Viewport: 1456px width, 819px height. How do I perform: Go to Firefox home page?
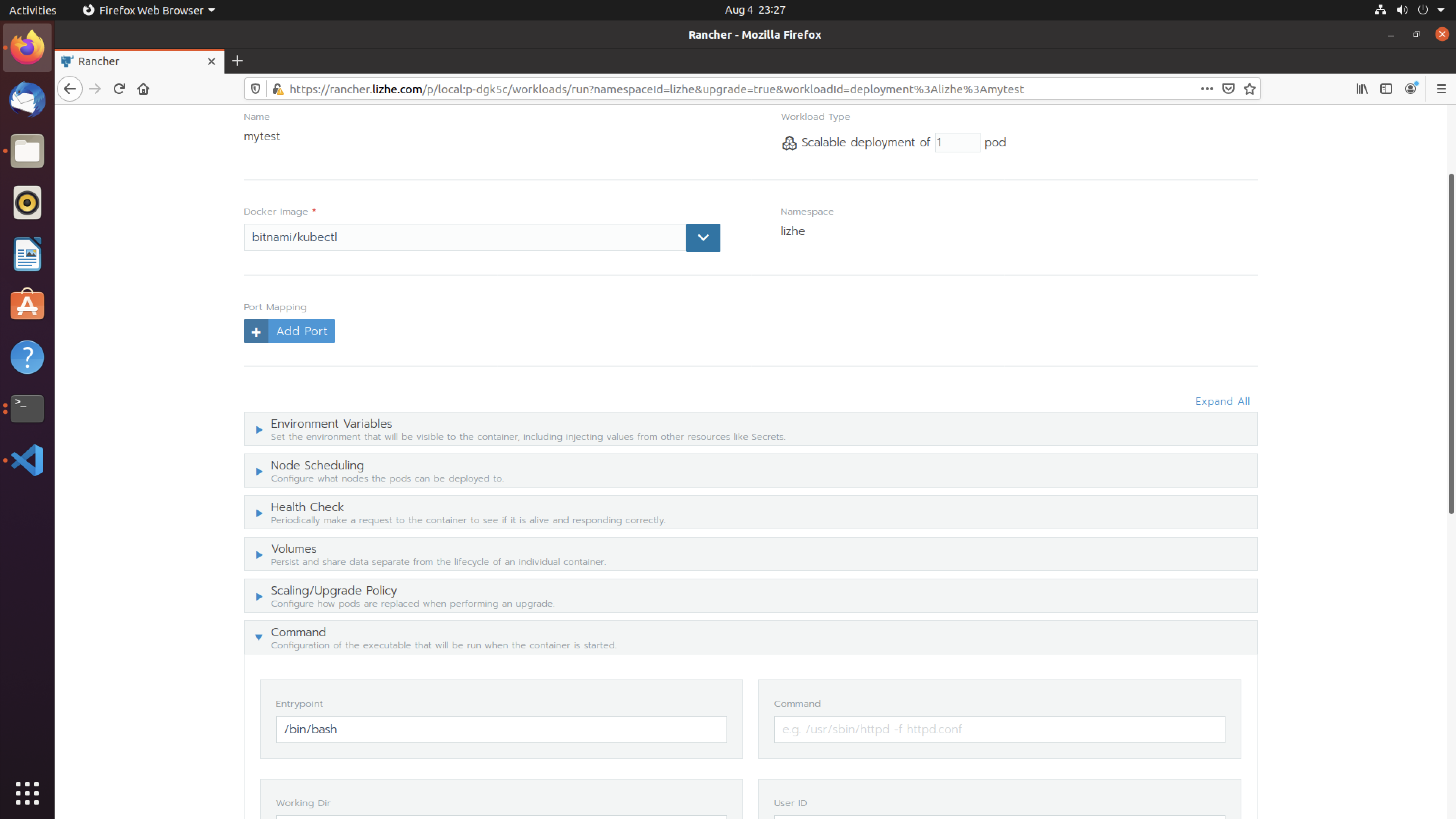coord(144,89)
